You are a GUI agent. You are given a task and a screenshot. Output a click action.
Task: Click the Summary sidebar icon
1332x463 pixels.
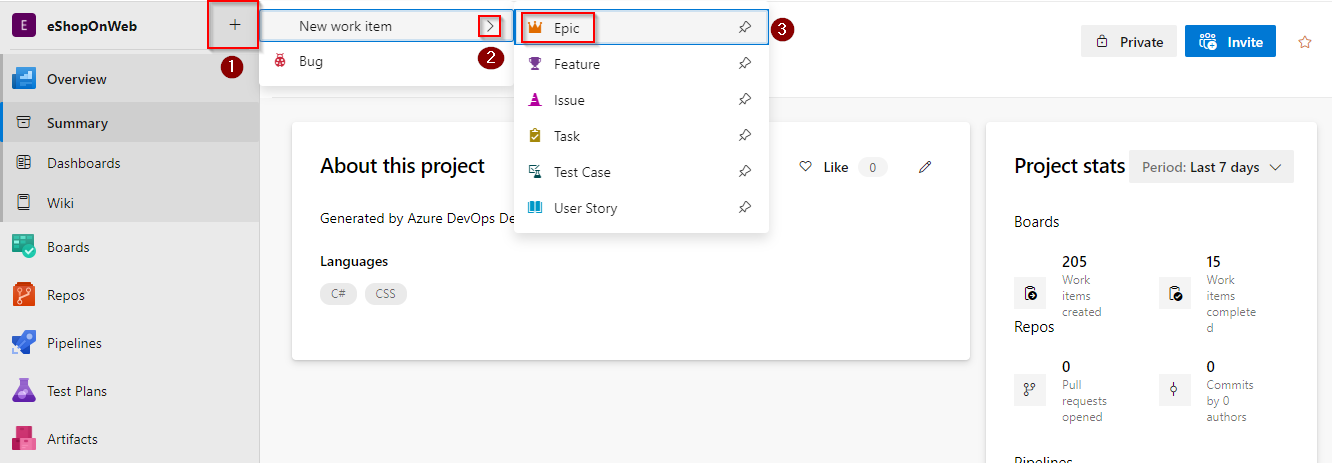23,123
